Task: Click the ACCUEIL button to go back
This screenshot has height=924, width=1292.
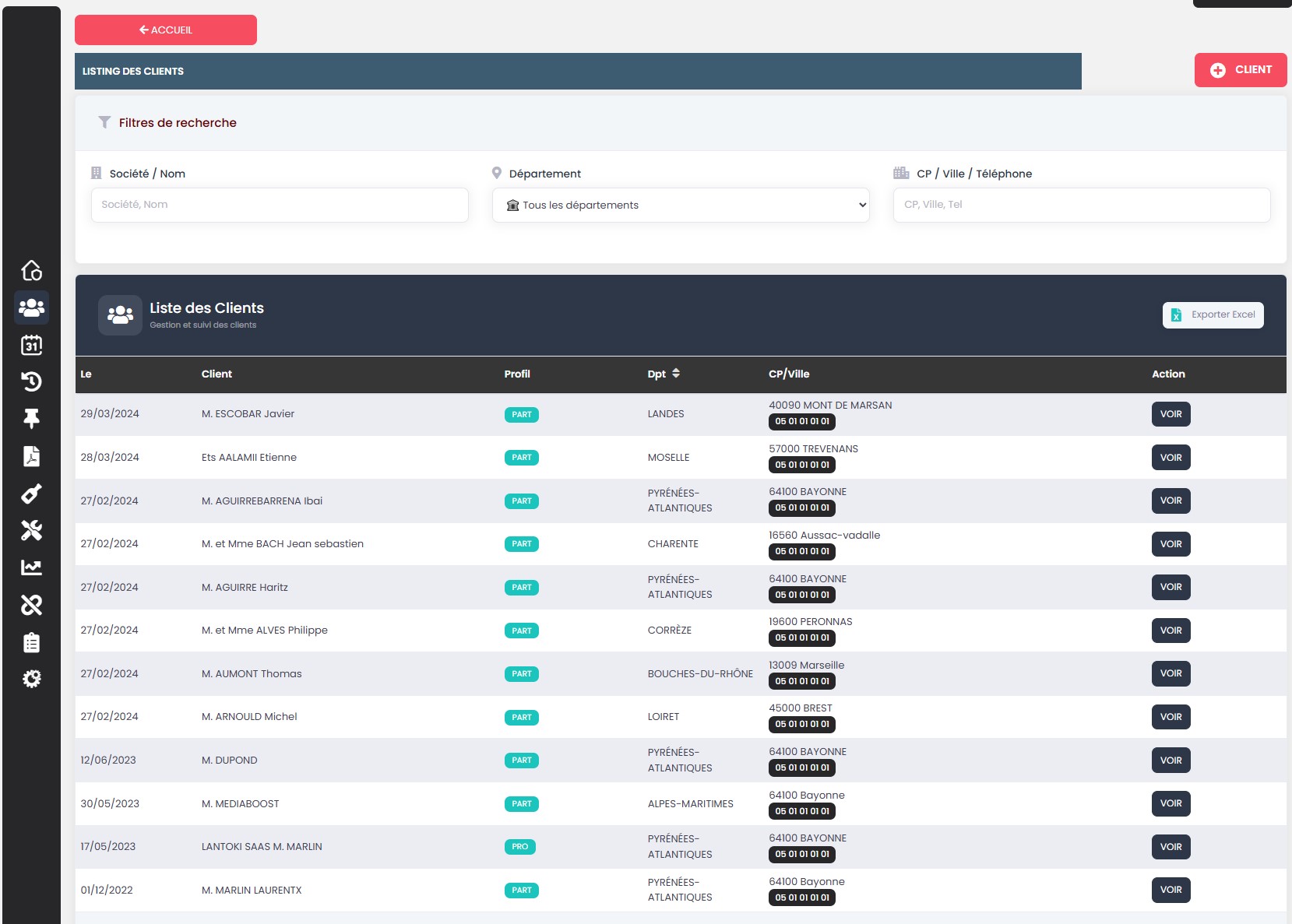Action: (x=165, y=30)
